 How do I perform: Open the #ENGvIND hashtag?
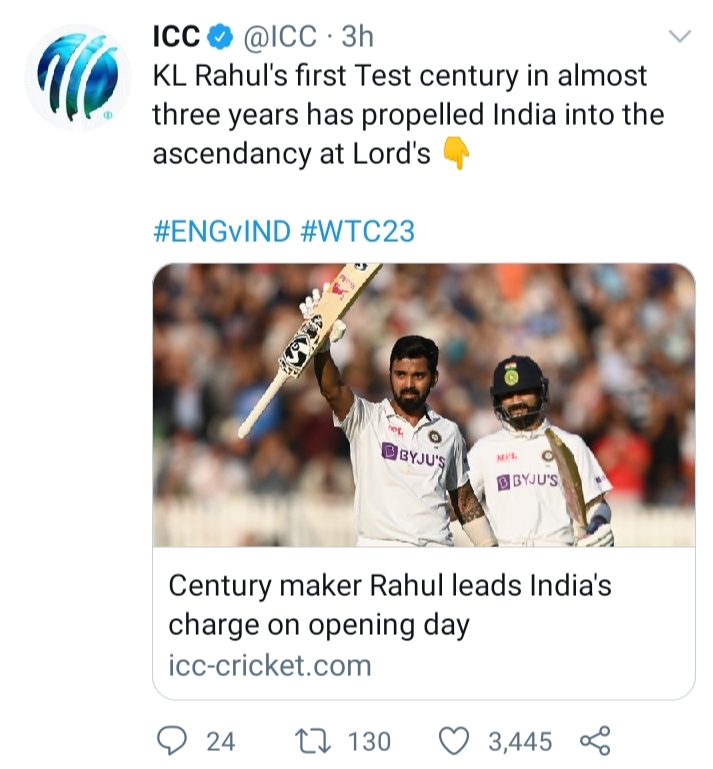point(220,232)
